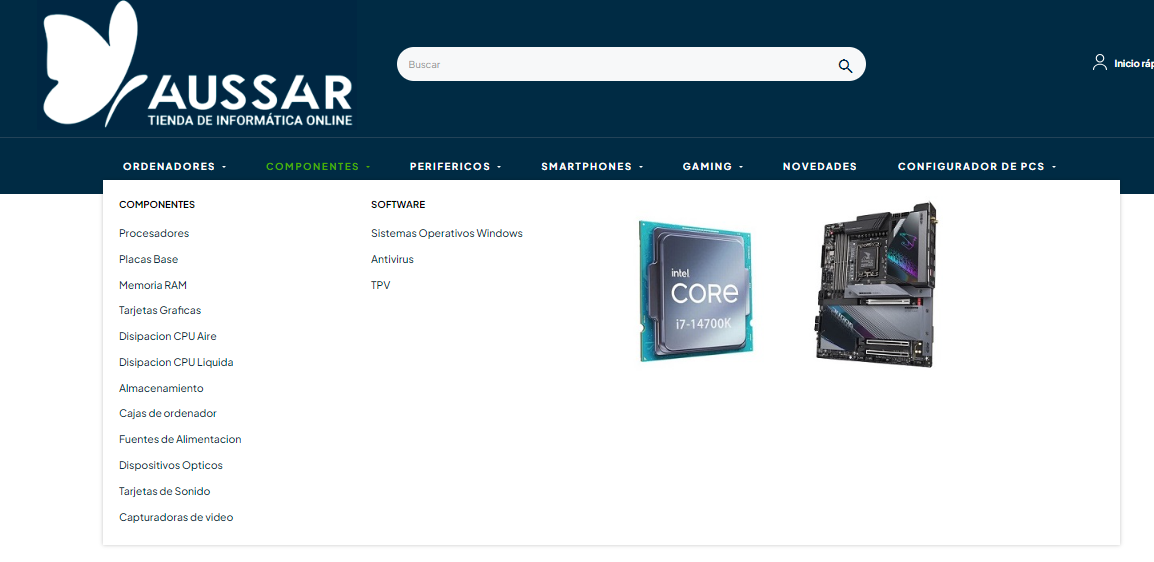Screen dimensions: 1154x562
Task: Click the user account icon
Action: [x=1100, y=63]
